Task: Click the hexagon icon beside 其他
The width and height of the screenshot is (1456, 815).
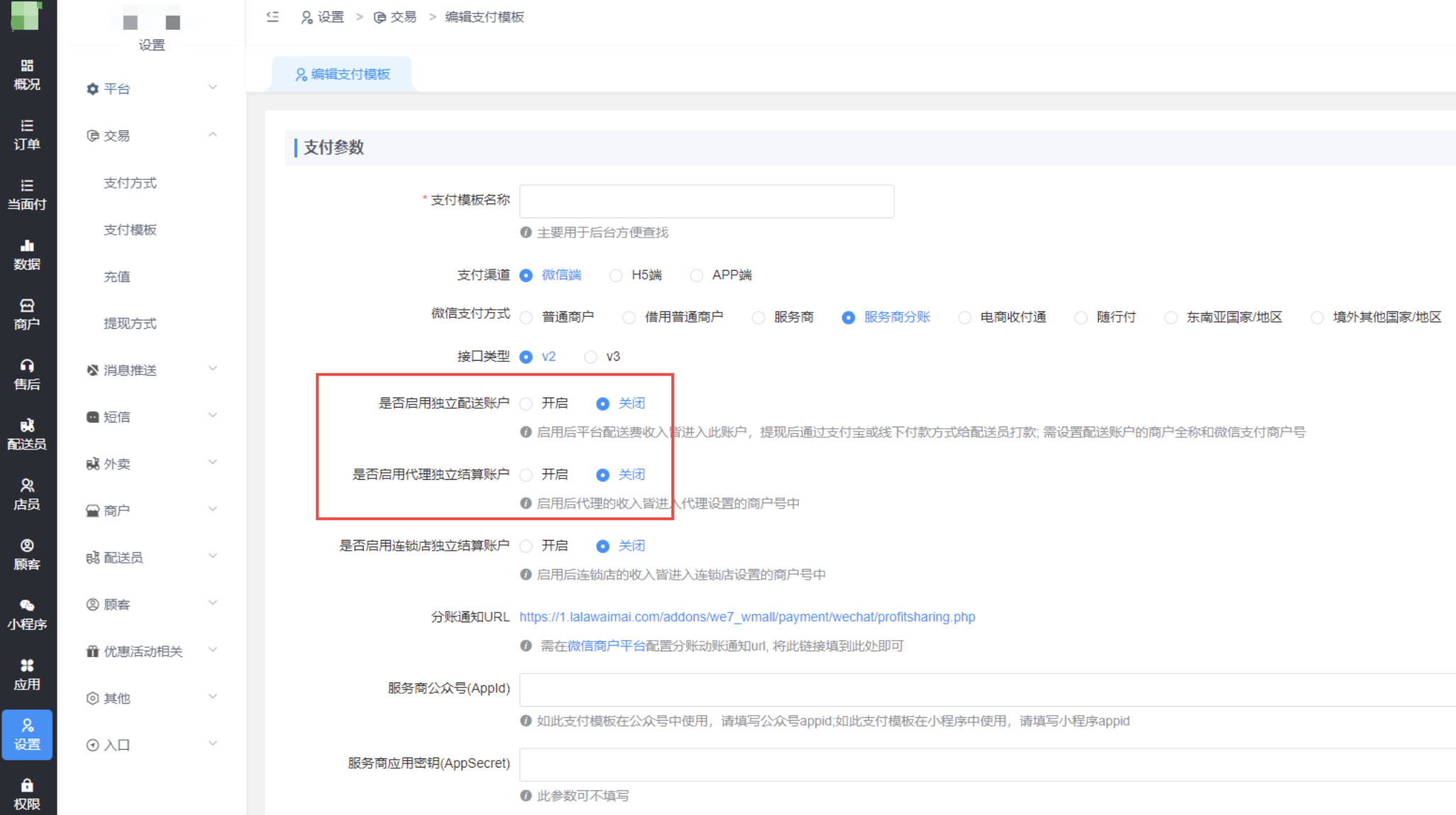Action: [92, 698]
